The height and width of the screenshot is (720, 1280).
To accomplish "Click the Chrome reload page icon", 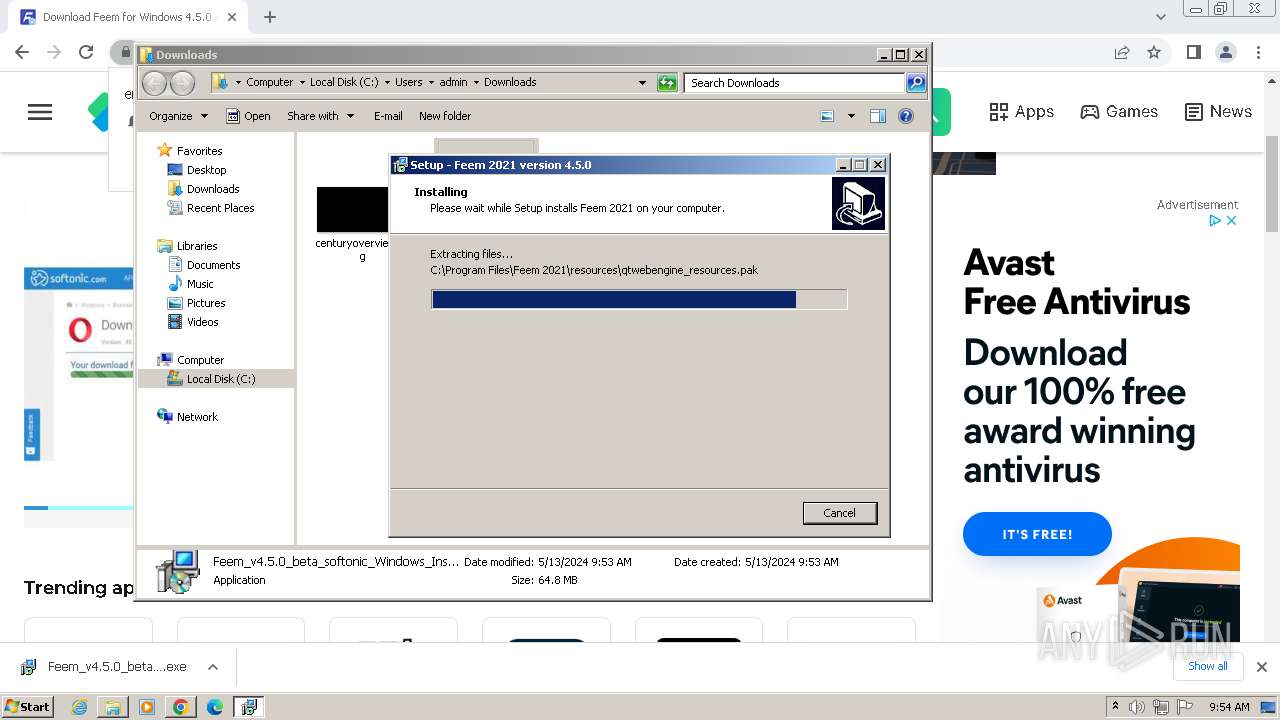I will (86, 52).
